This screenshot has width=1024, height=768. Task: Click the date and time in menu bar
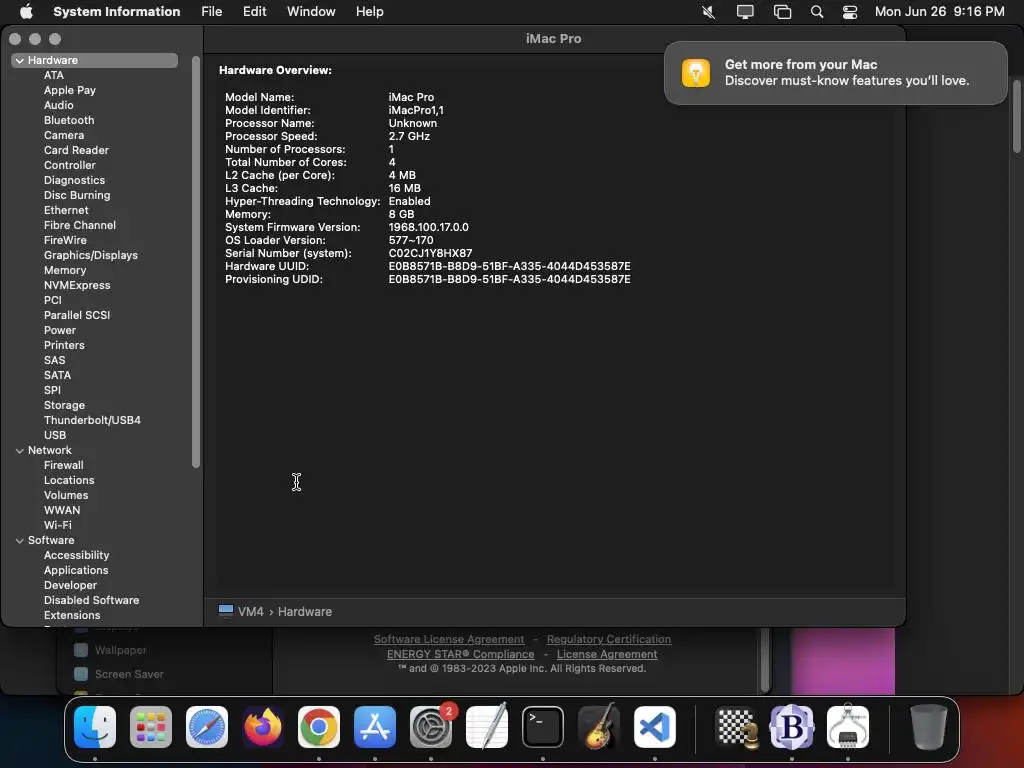[x=939, y=12]
